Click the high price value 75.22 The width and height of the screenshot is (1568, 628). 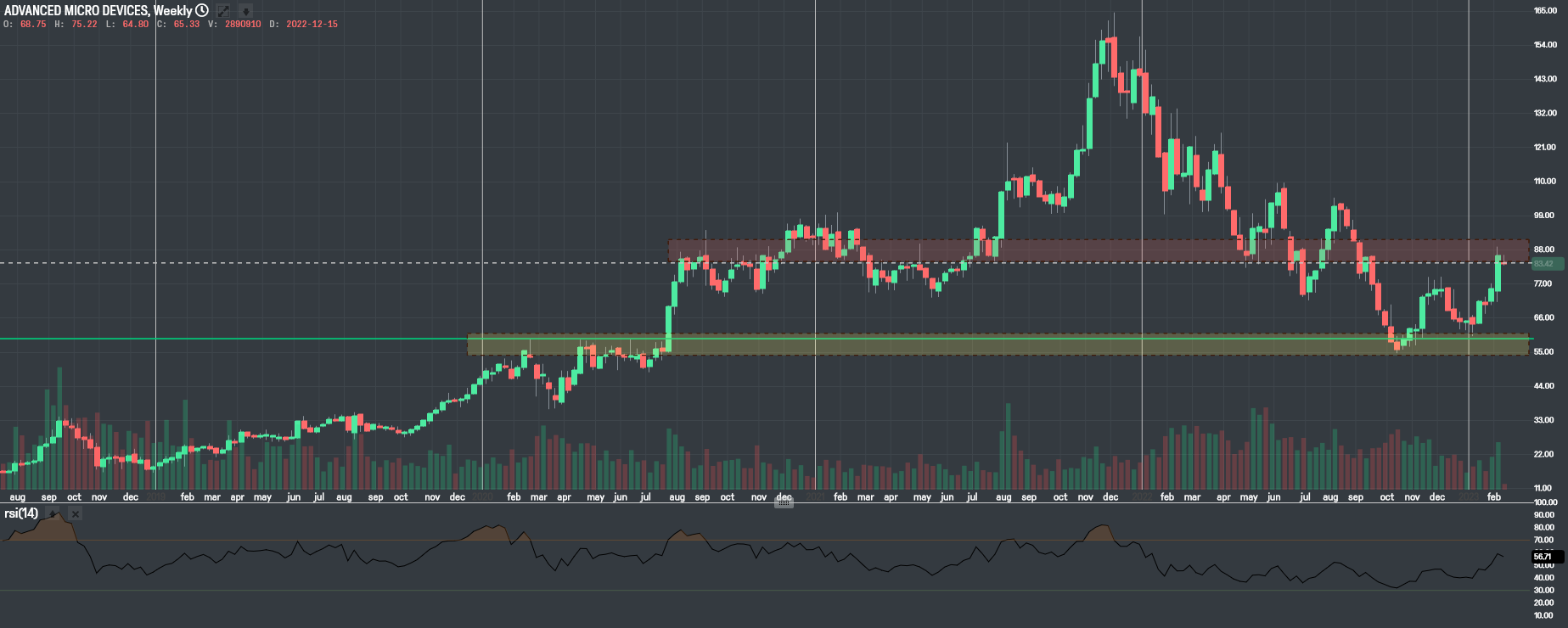coord(84,24)
